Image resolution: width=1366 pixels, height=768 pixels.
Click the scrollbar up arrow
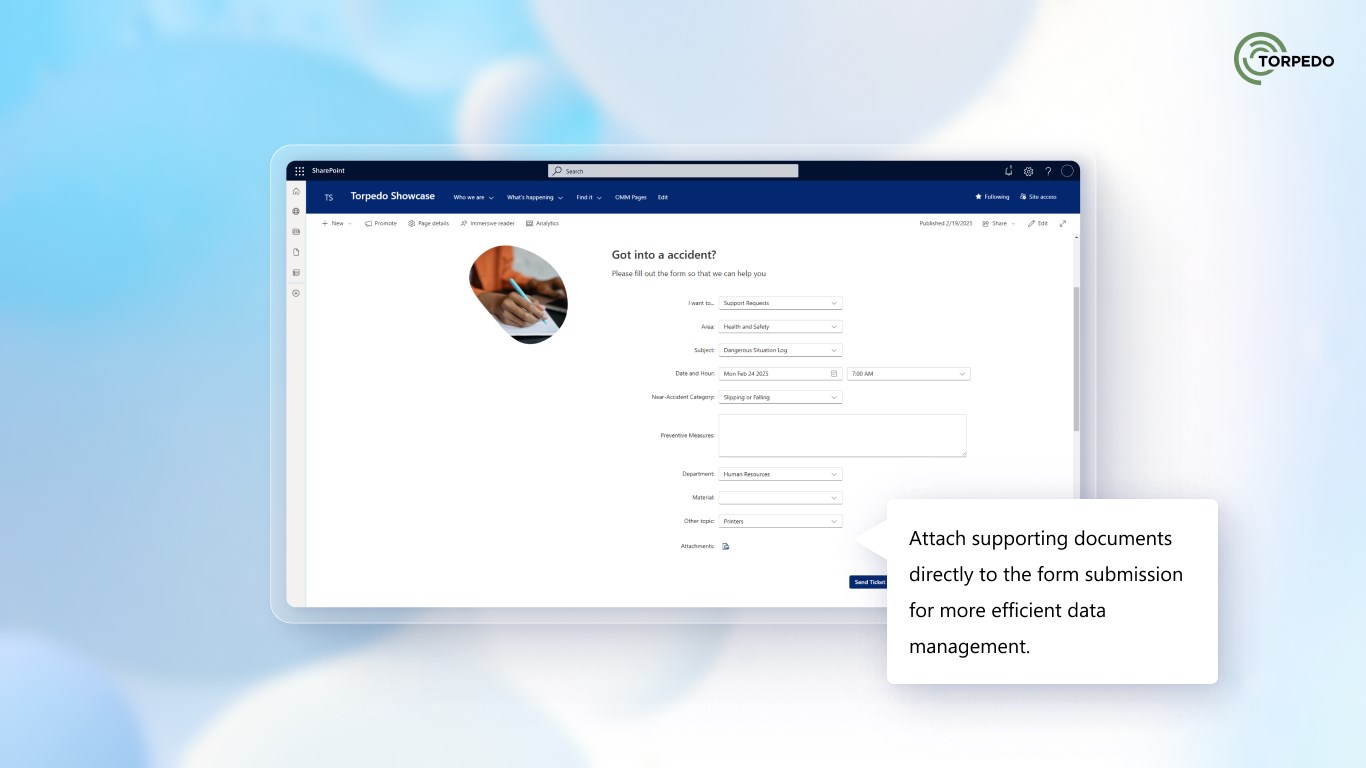1076,238
